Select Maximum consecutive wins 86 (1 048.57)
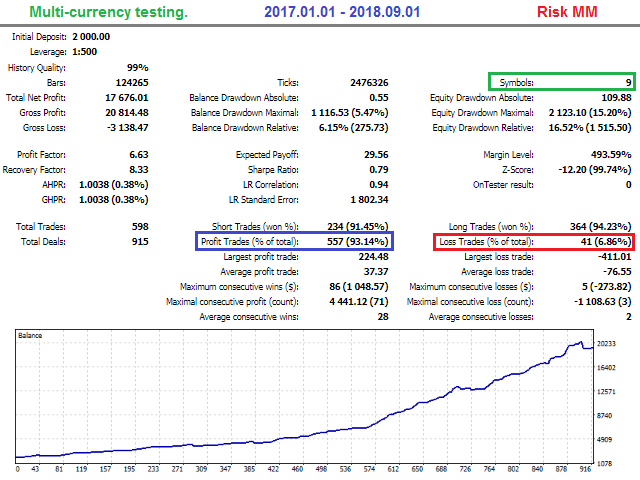The height and width of the screenshot is (480, 640). point(359,287)
